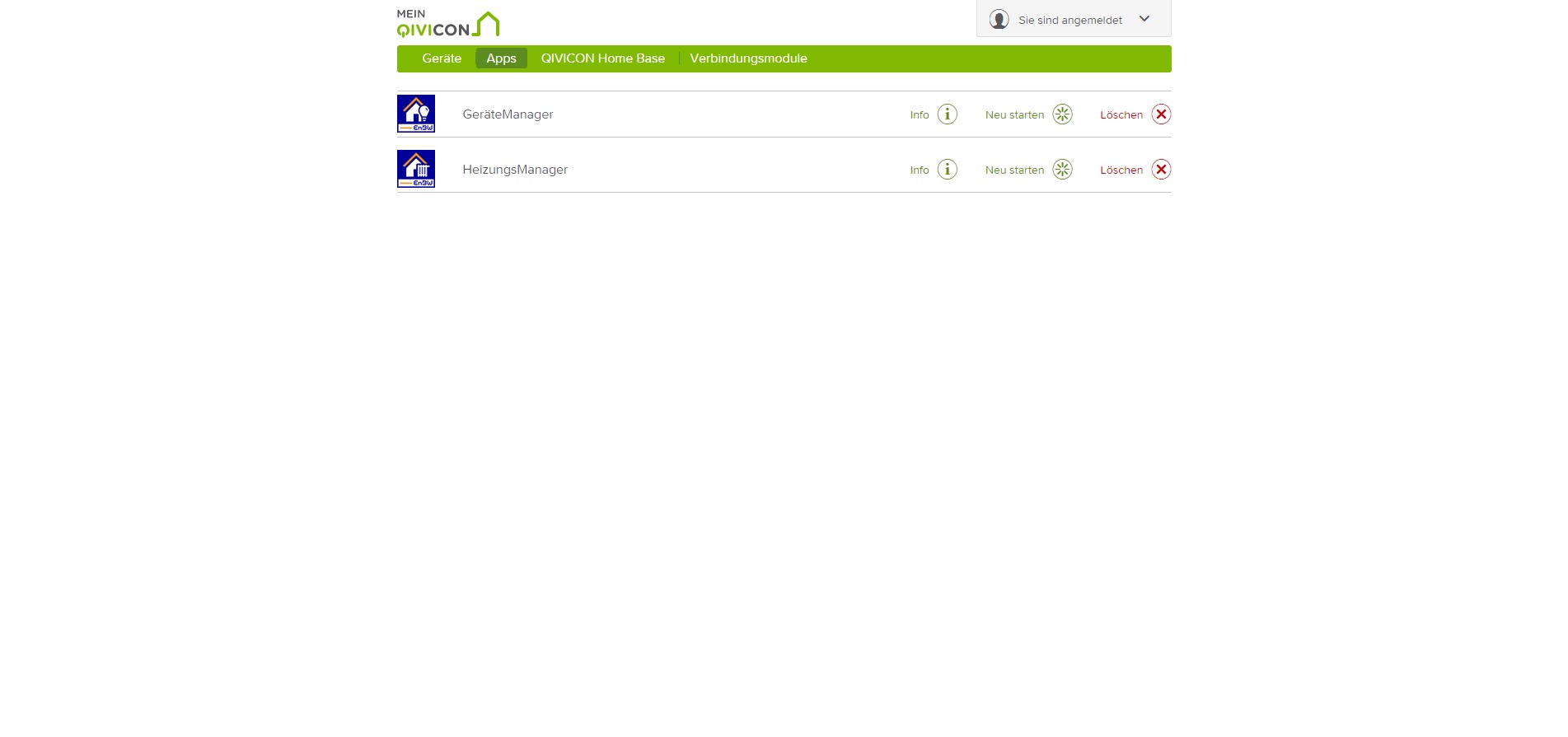Click the 'Info' link for HeizungsManager

point(920,170)
